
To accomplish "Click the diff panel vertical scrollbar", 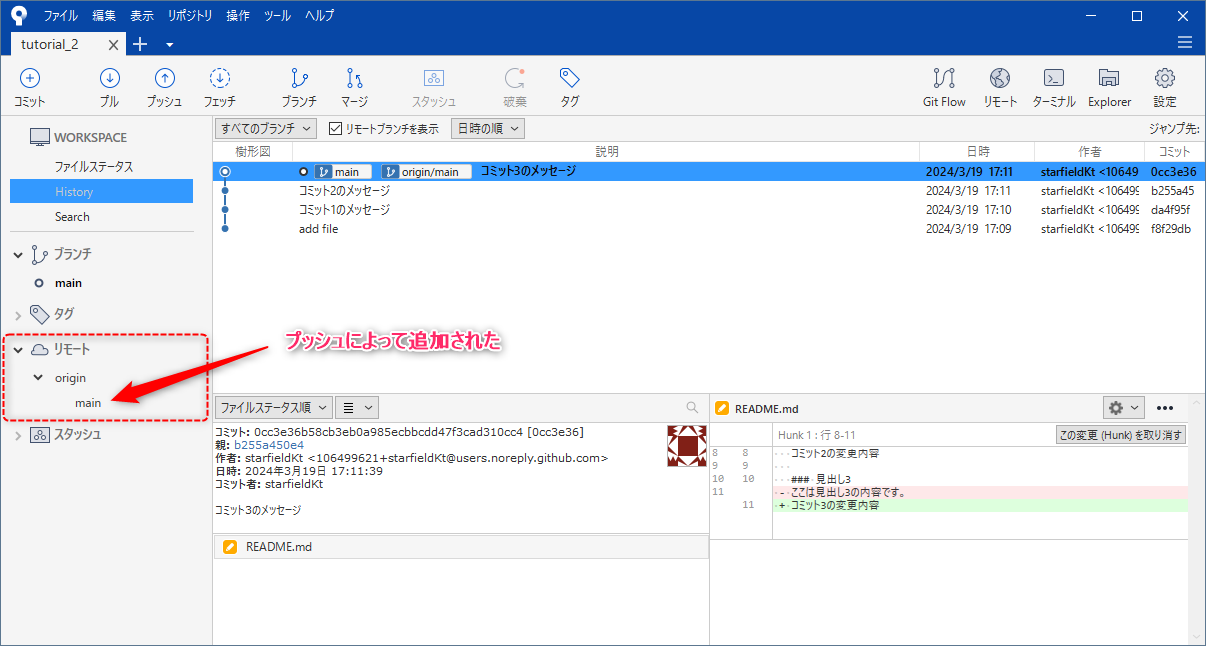I will (1198, 518).
